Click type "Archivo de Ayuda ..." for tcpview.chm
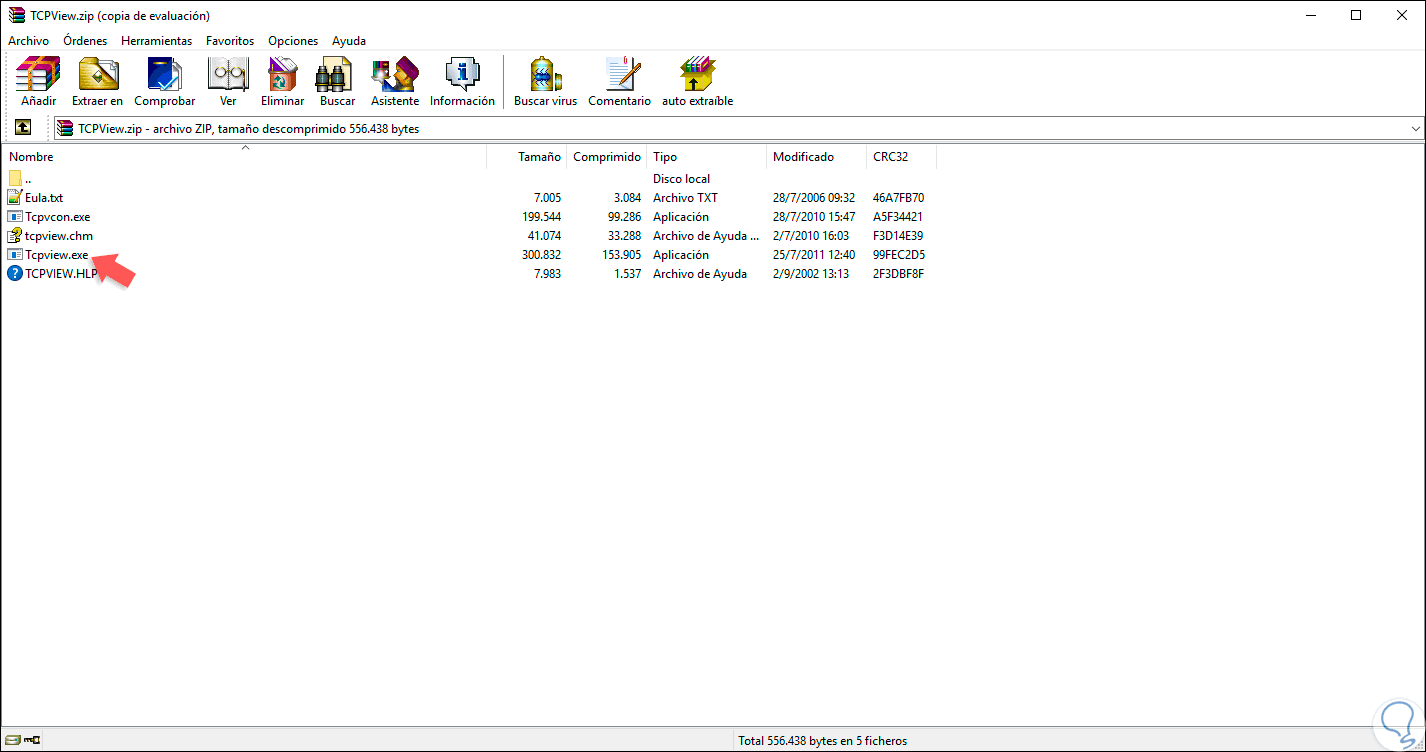This screenshot has height=752, width=1426. [x=706, y=236]
